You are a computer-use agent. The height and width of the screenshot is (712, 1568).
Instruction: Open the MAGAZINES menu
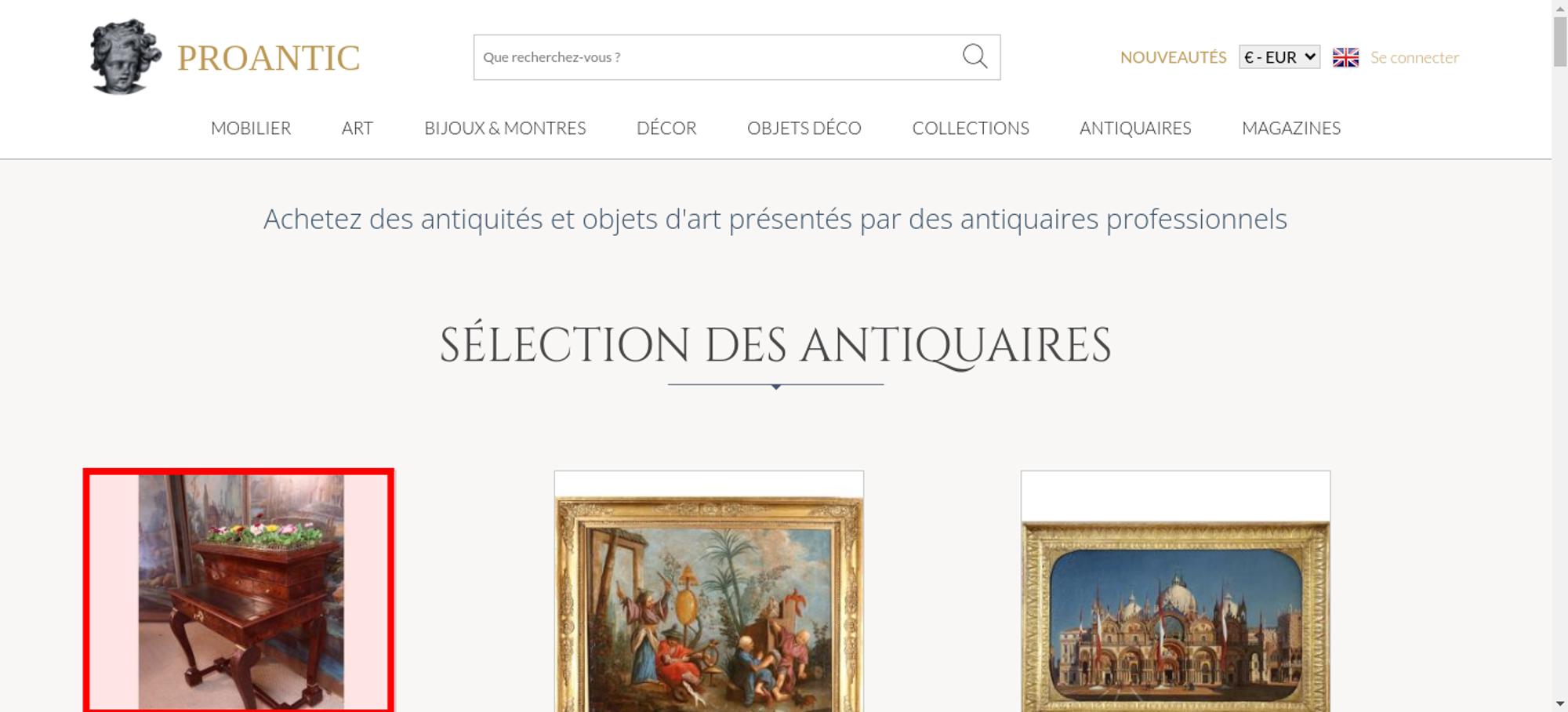tap(1291, 128)
